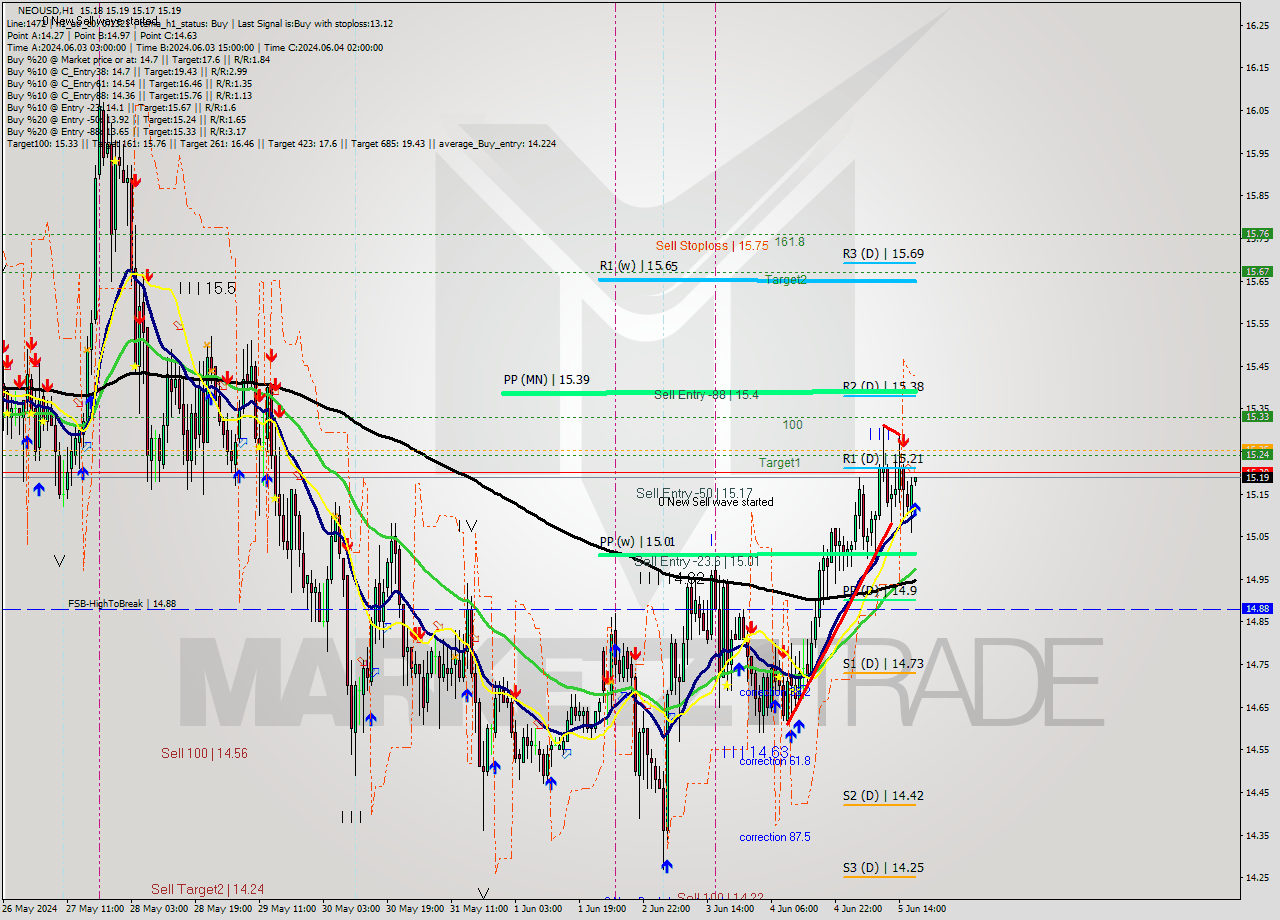Screen dimensions: 1280x920
Task: Click the '4 Jun 22:00' time axis label
Action: pos(857,909)
